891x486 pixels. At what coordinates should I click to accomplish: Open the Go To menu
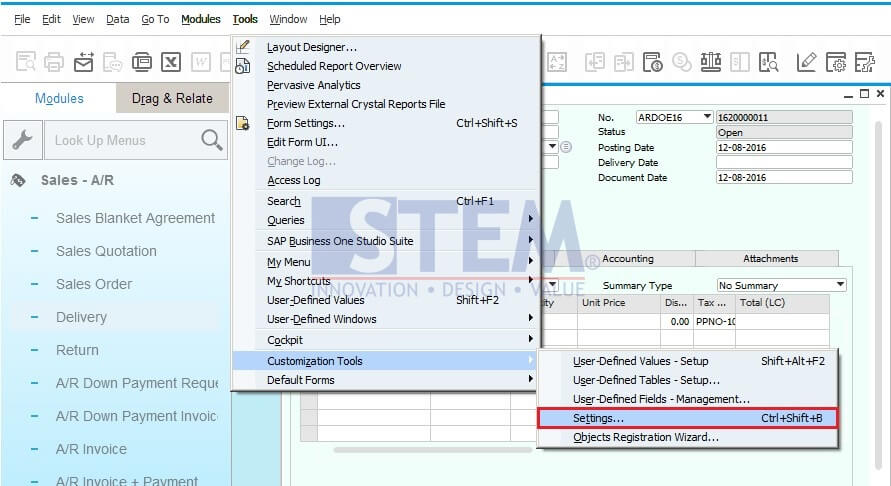click(155, 19)
